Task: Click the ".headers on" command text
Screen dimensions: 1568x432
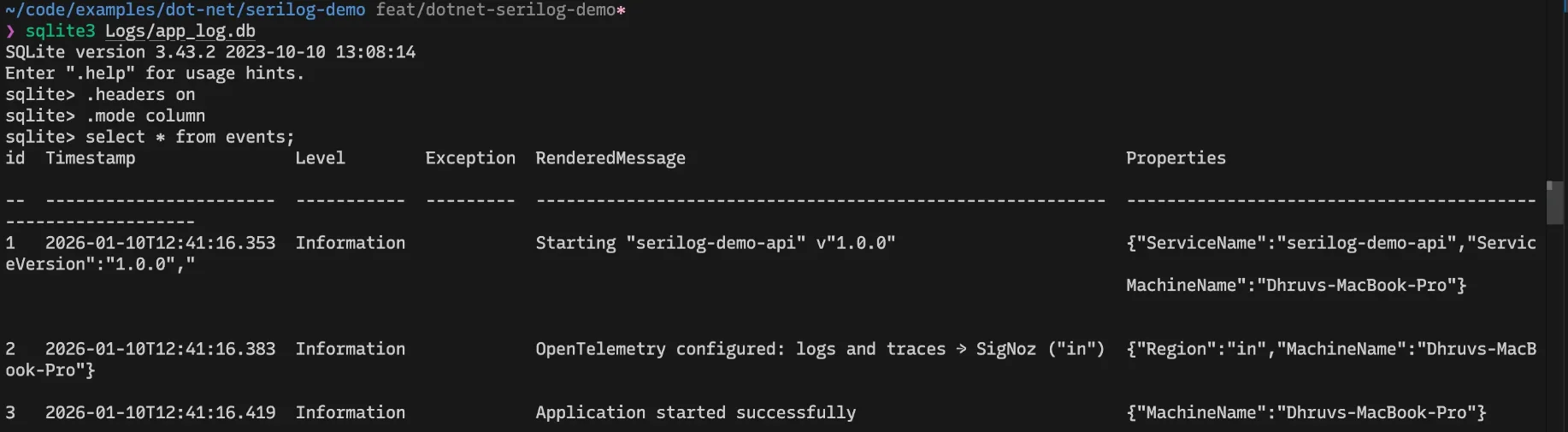Action: click(x=140, y=95)
